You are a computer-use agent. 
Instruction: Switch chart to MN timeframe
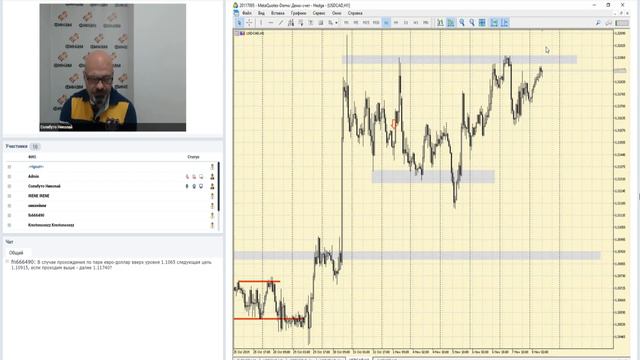tap(426, 22)
